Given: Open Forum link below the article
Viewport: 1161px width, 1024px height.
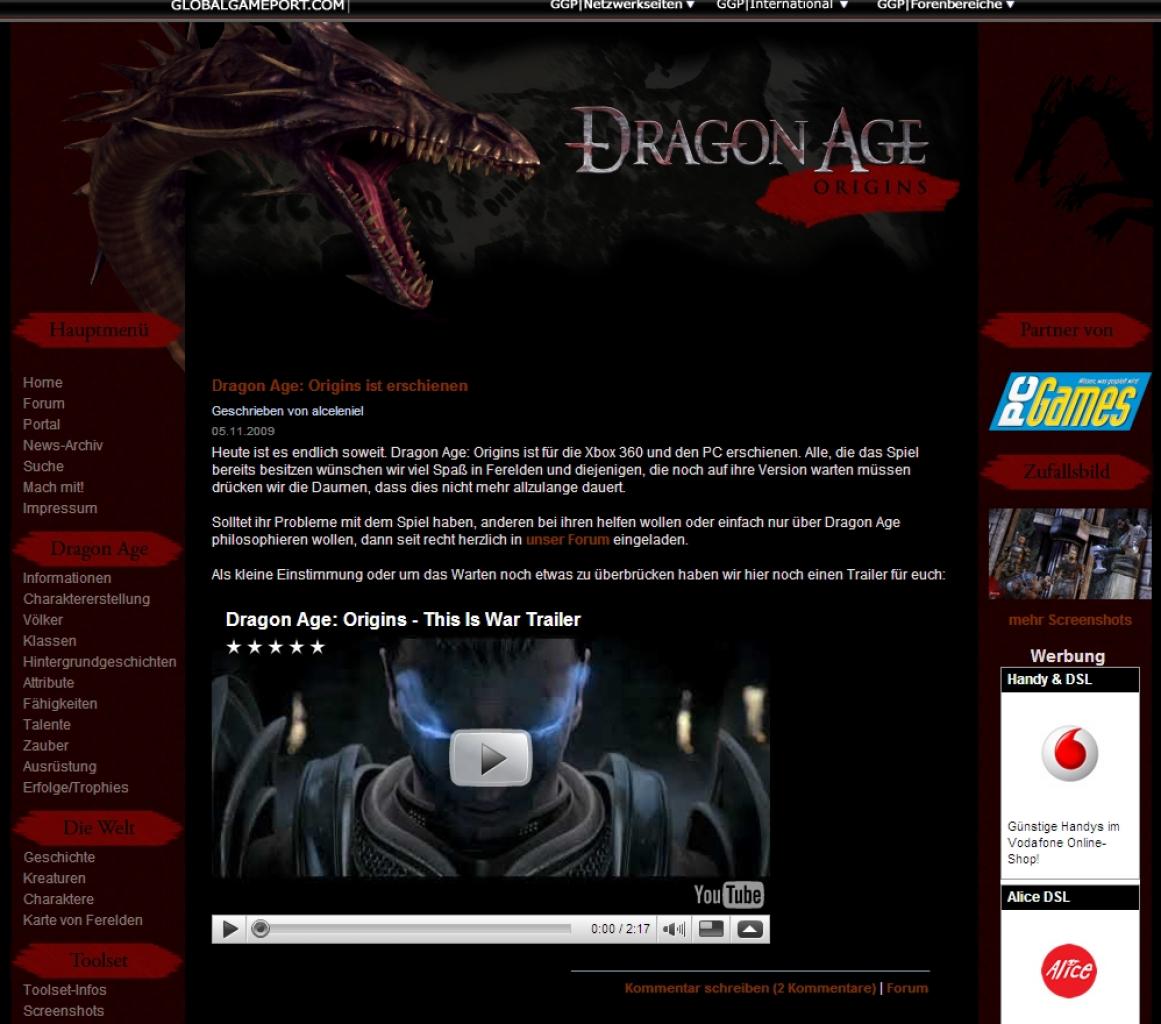Looking at the screenshot, I should [907, 988].
